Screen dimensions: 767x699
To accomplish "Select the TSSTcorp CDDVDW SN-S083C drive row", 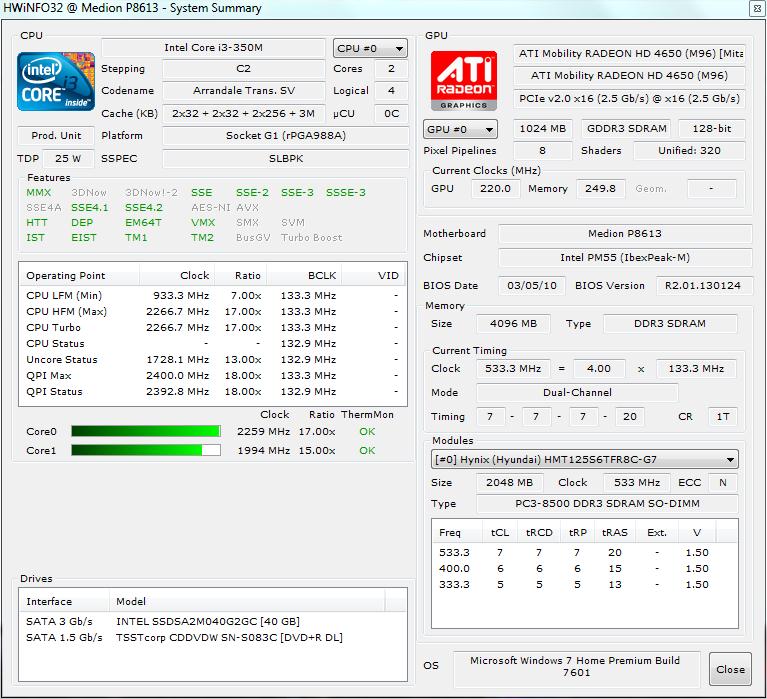I will click(213, 638).
